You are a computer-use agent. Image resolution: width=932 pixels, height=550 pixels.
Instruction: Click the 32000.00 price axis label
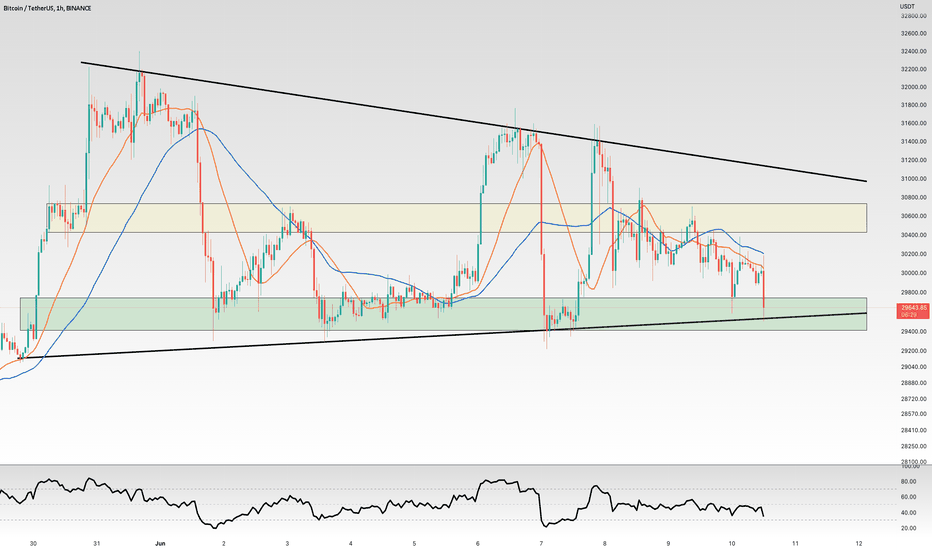pyautogui.click(x=914, y=87)
